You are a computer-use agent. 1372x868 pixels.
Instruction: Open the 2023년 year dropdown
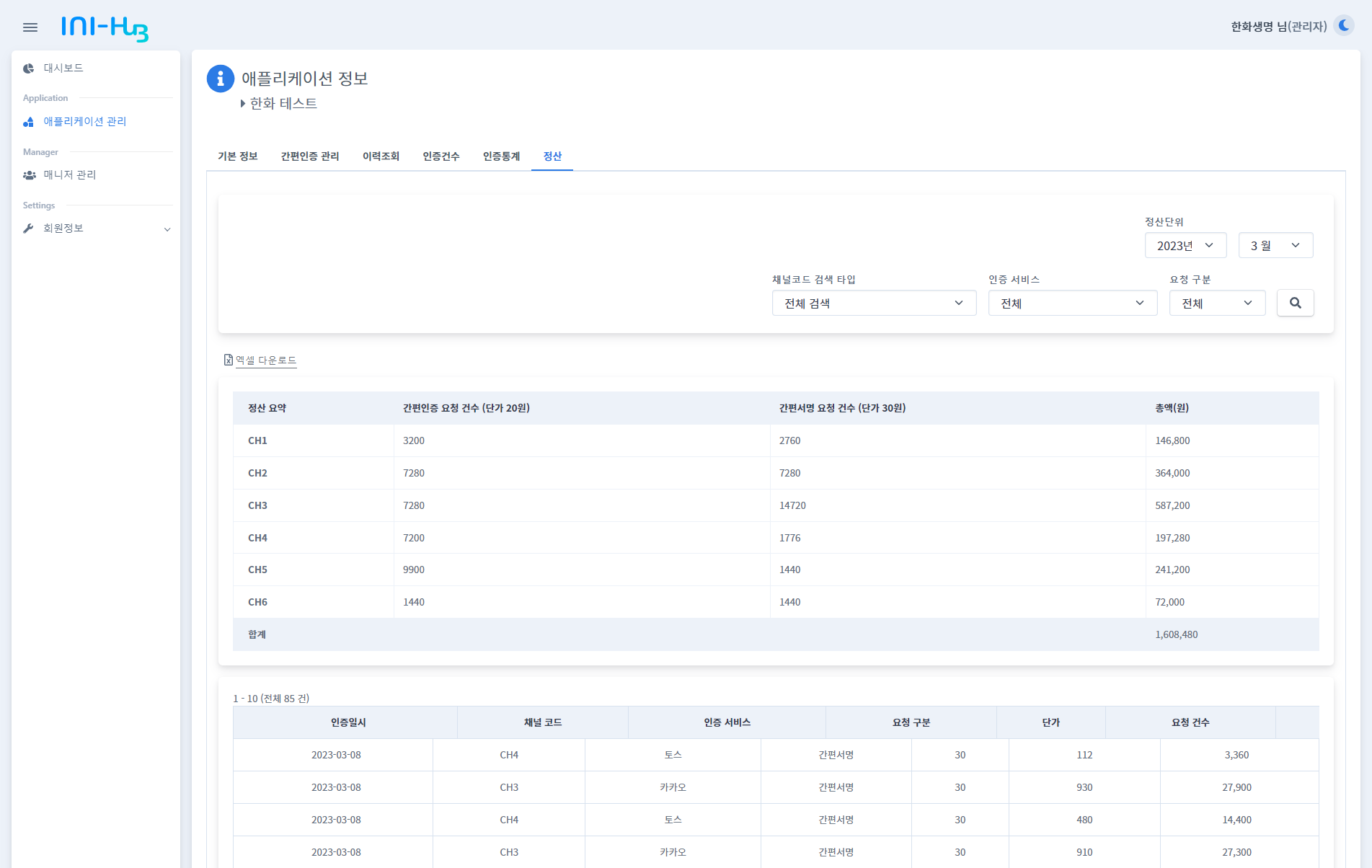1185,245
